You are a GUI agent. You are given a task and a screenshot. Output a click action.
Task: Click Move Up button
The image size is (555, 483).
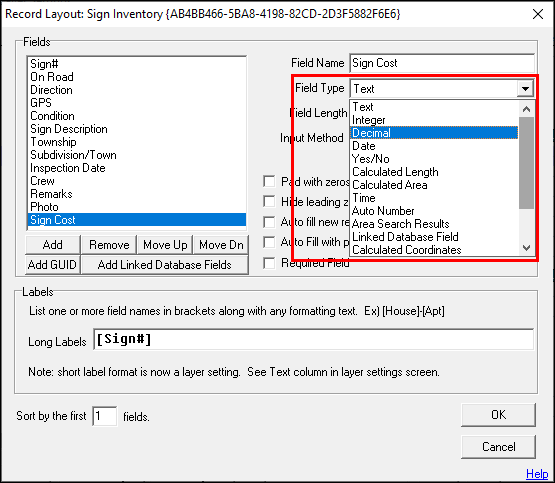point(165,245)
